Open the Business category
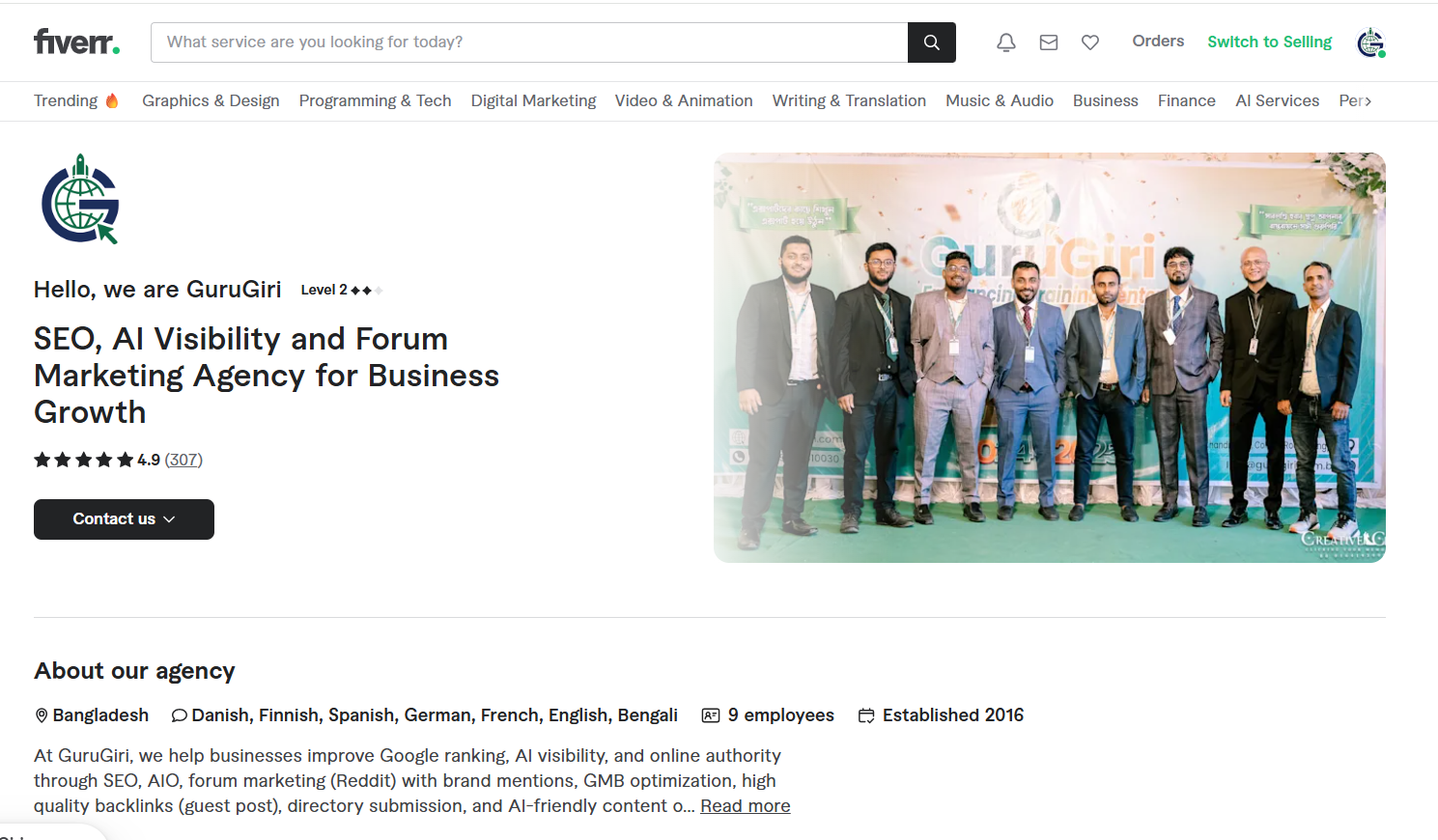The height and width of the screenshot is (840, 1438). (1106, 100)
